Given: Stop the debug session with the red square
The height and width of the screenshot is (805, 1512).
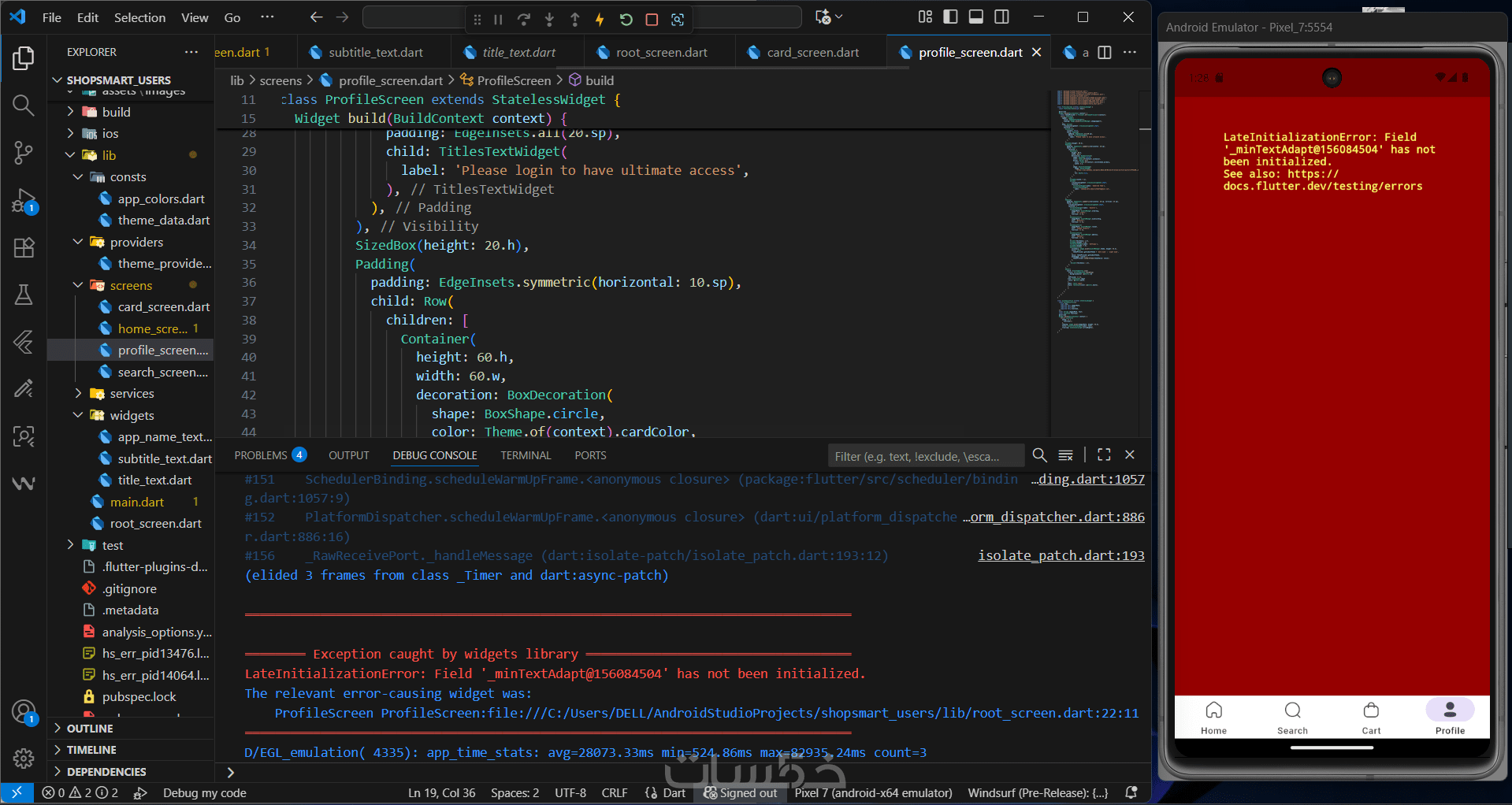Looking at the screenshot, I should (x=652, y=19).
